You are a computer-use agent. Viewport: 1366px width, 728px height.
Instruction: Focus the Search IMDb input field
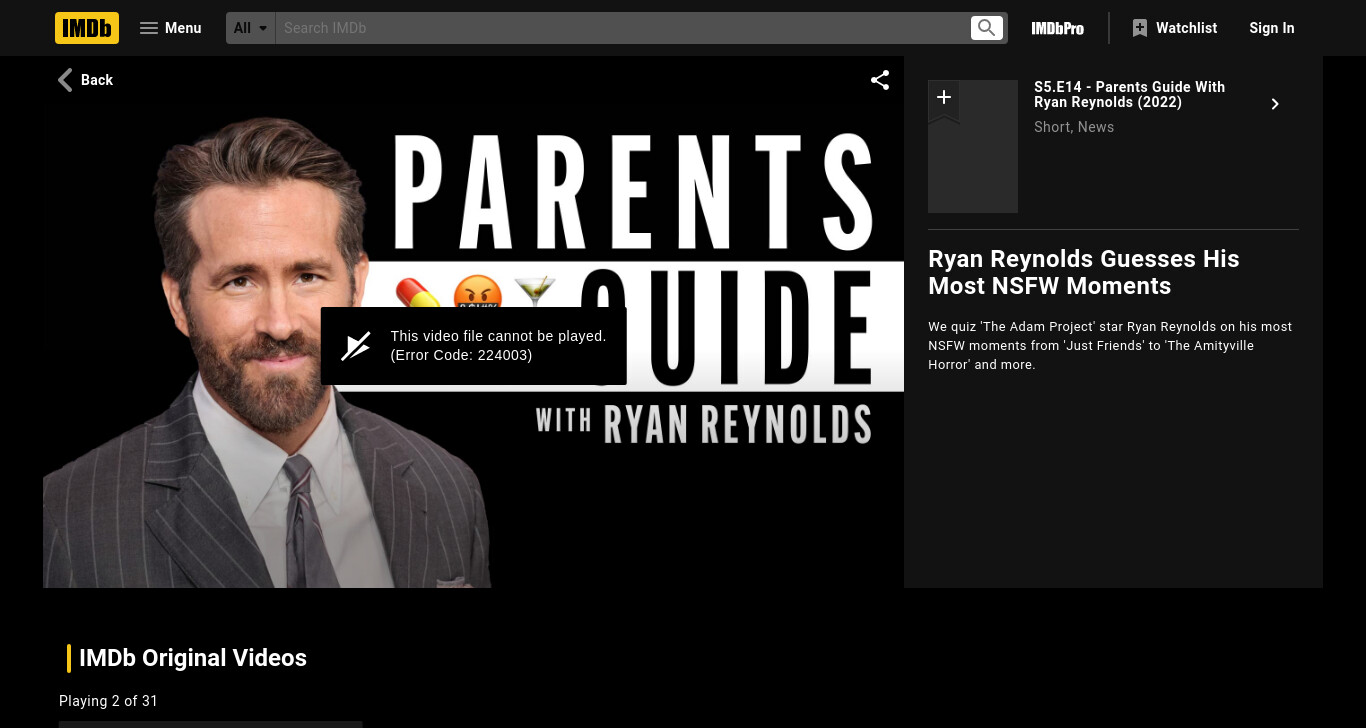pos(622,28)
